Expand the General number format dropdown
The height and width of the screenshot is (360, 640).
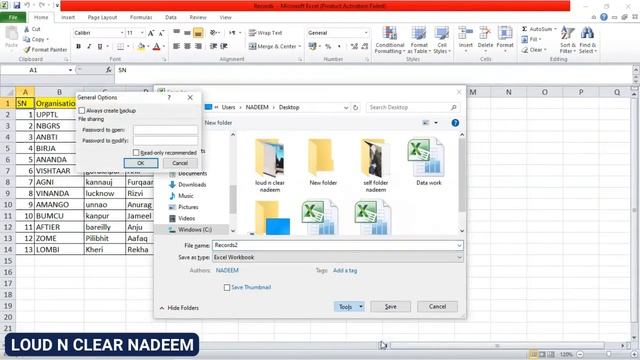pos(365,33)
